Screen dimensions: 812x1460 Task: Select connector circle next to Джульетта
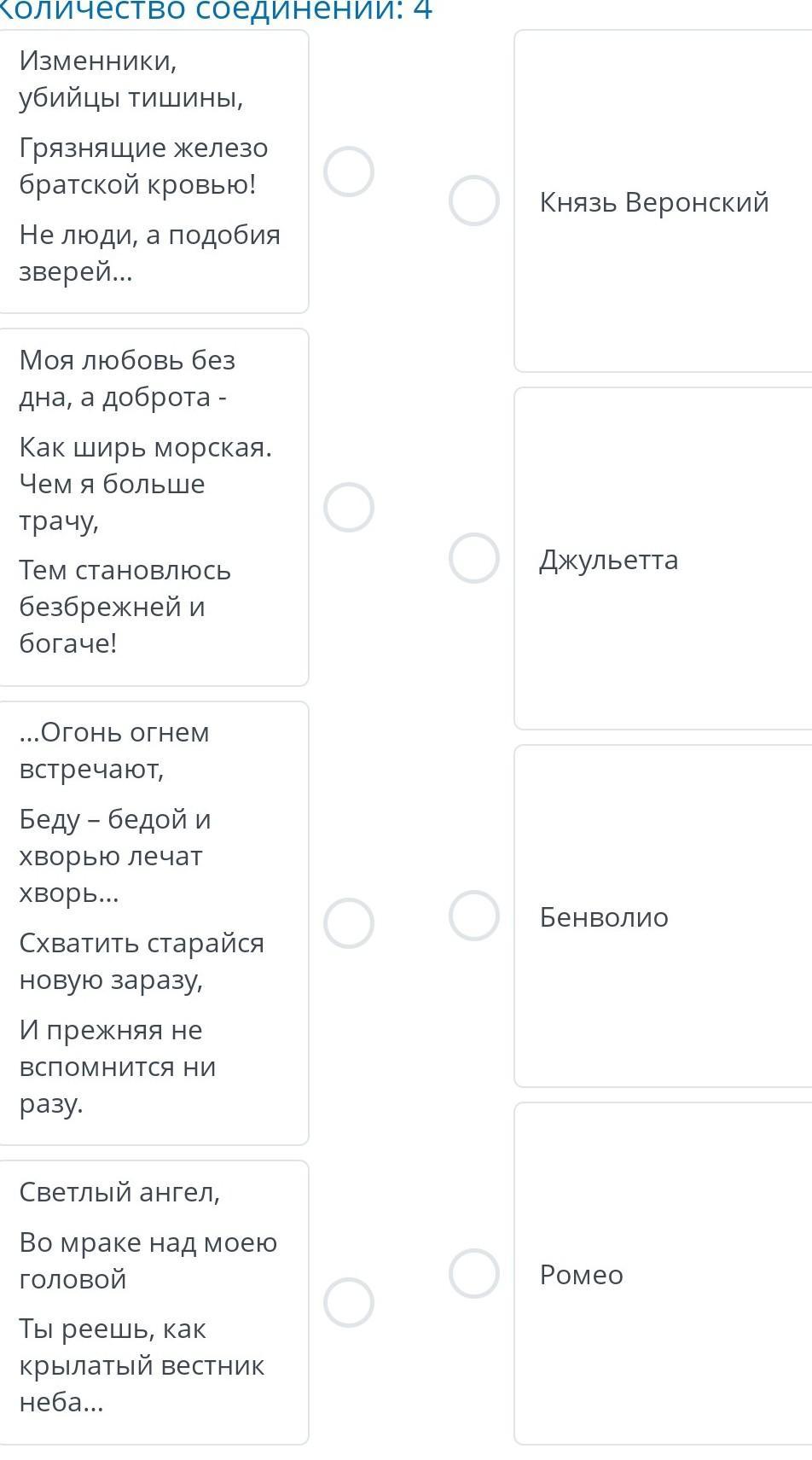click(474, 558)
